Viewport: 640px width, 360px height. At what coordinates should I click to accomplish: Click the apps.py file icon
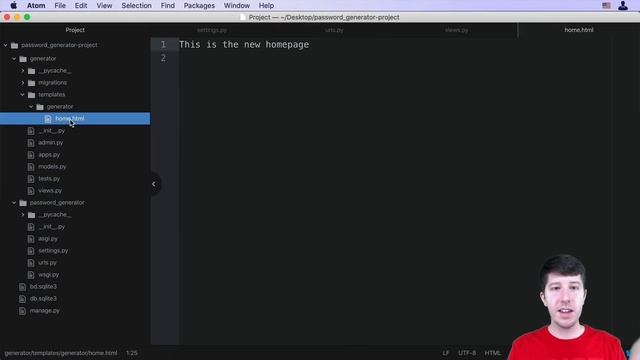pos(31,155)
